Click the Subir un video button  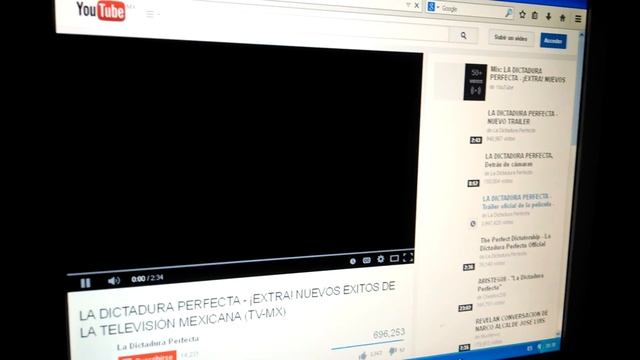pos(511,38)
